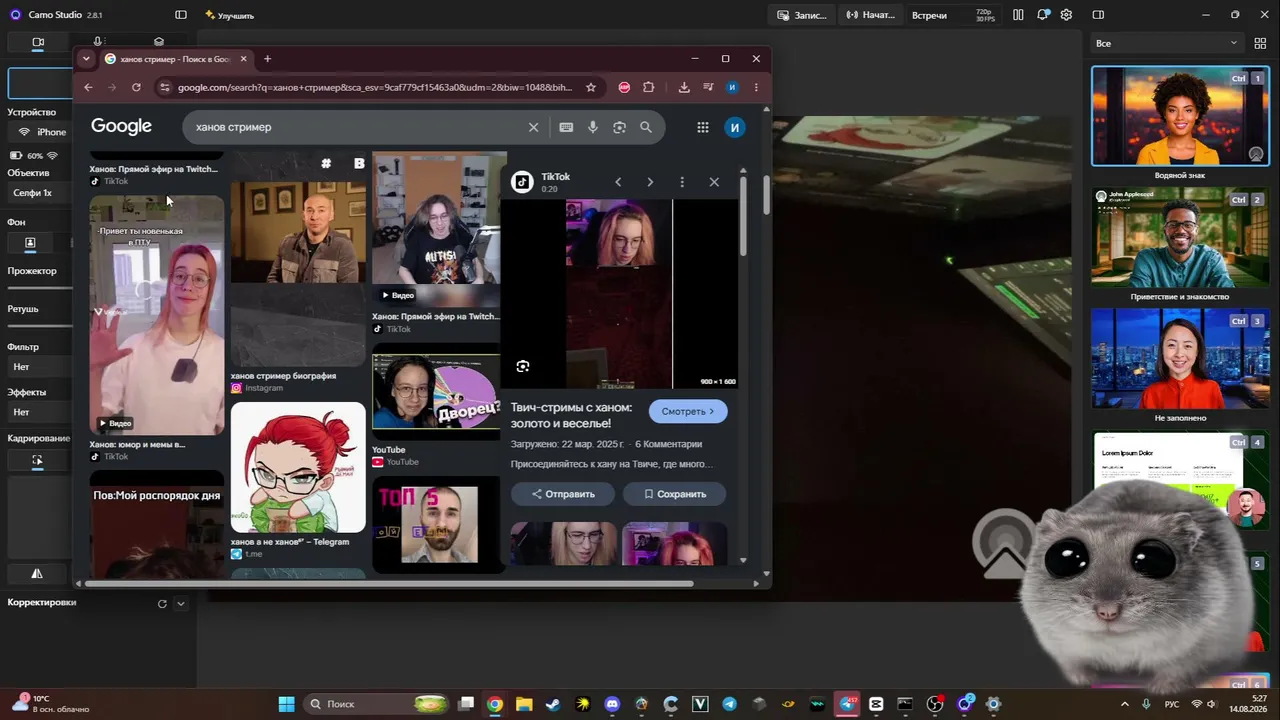This screenshot has height=720, width=1280.
Task: Click the Сохранить save button
Action: point(675,494)
